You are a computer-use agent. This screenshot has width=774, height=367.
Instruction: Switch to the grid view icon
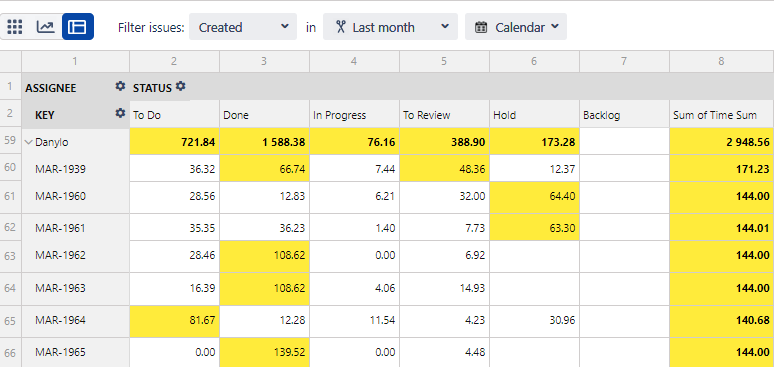(x=15, y=27)
